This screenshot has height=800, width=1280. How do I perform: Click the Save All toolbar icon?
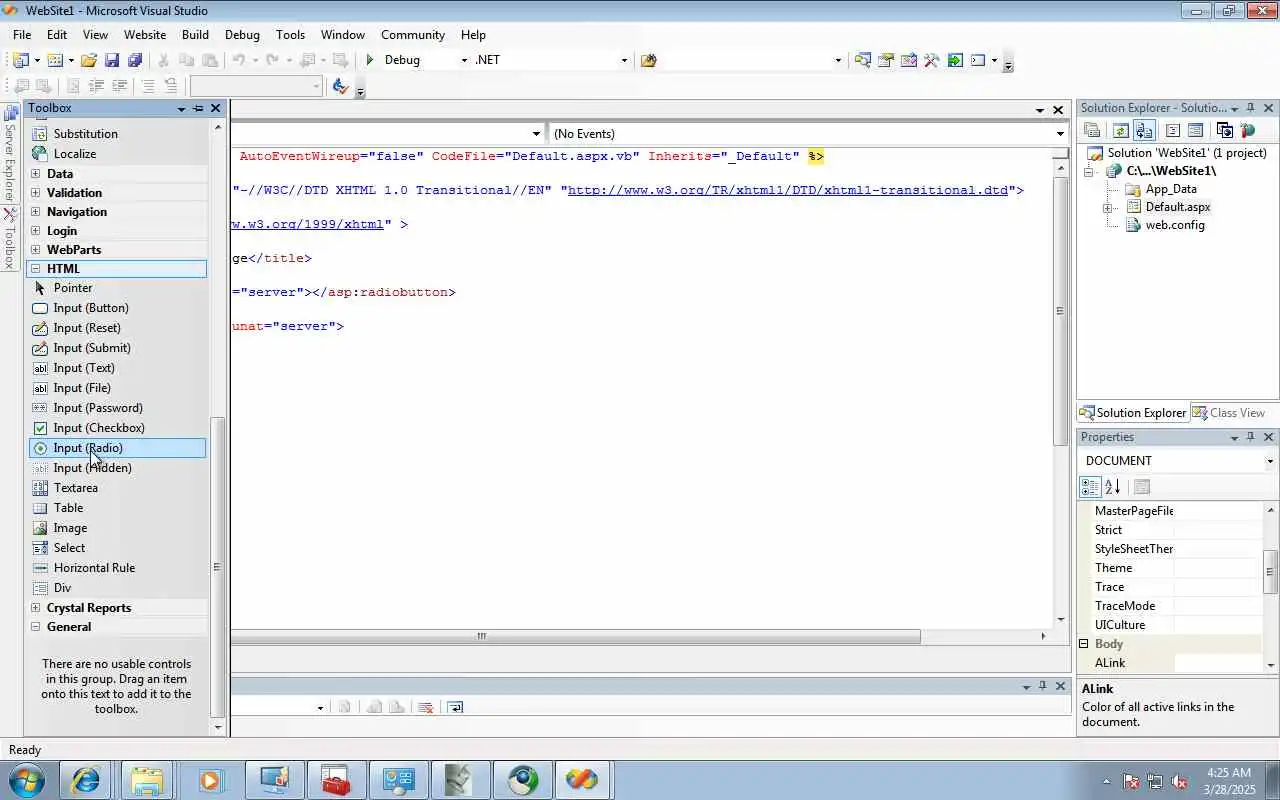click(135, 60)
